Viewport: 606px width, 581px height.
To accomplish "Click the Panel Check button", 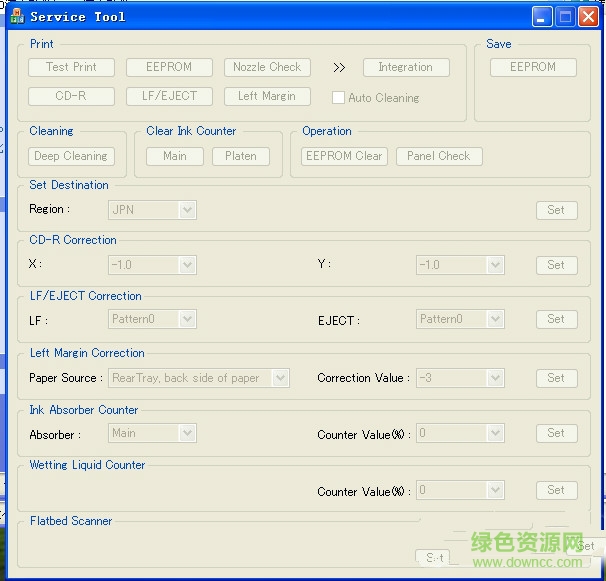I will 439,156.
